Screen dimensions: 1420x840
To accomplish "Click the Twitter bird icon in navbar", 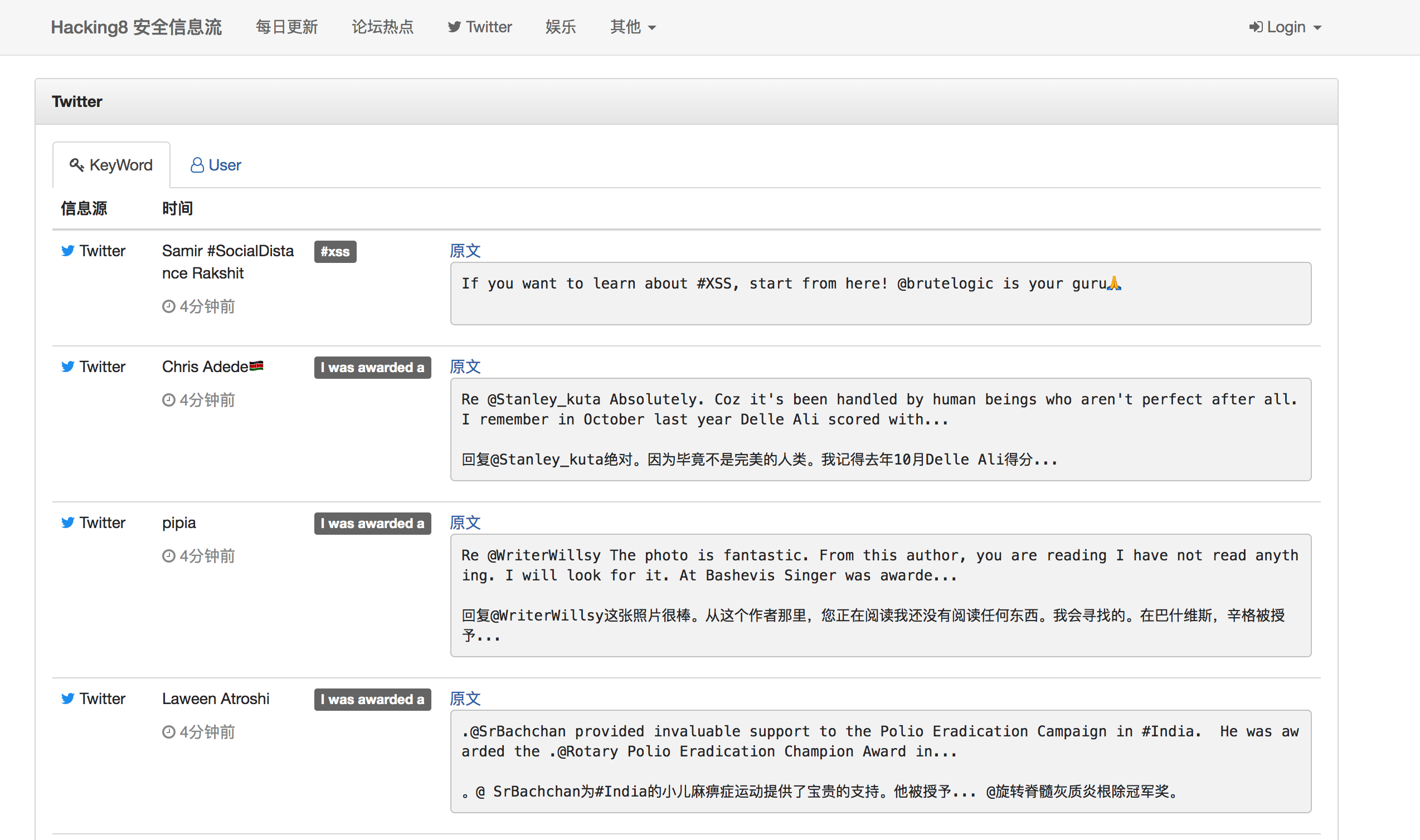I will 454,27.
